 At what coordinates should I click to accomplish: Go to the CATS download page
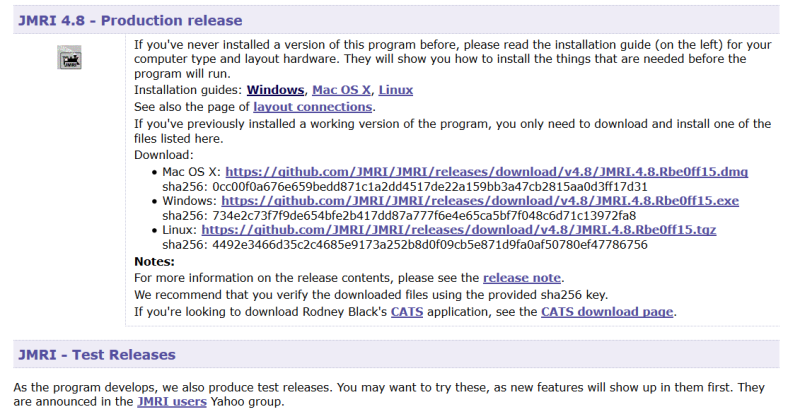(x=607, y=312)
